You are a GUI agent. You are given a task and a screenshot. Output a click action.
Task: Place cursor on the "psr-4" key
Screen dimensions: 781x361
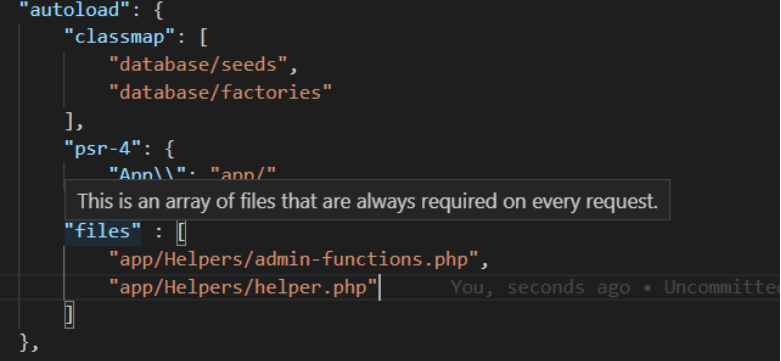[x=103, y=148]
